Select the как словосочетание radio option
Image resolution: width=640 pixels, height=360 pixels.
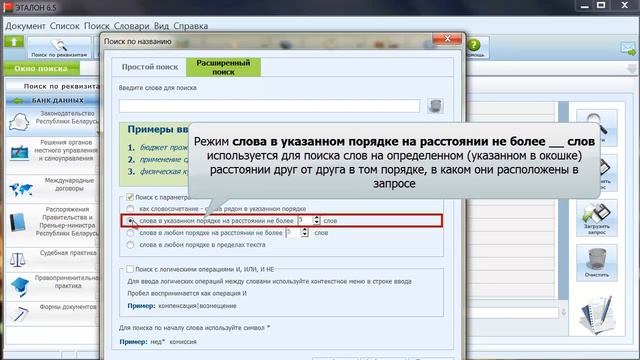[130, 209]
